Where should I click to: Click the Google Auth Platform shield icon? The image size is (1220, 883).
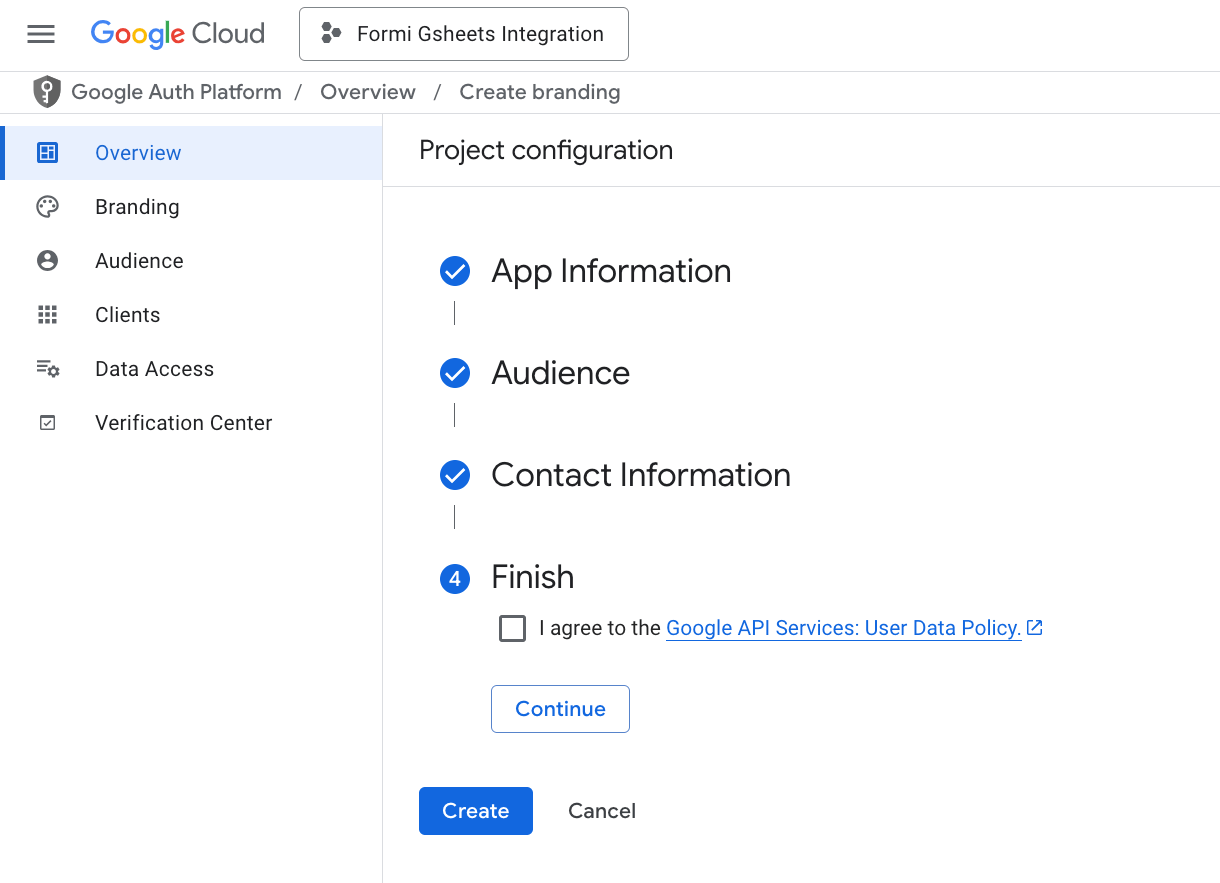click(x=47, y=92)
